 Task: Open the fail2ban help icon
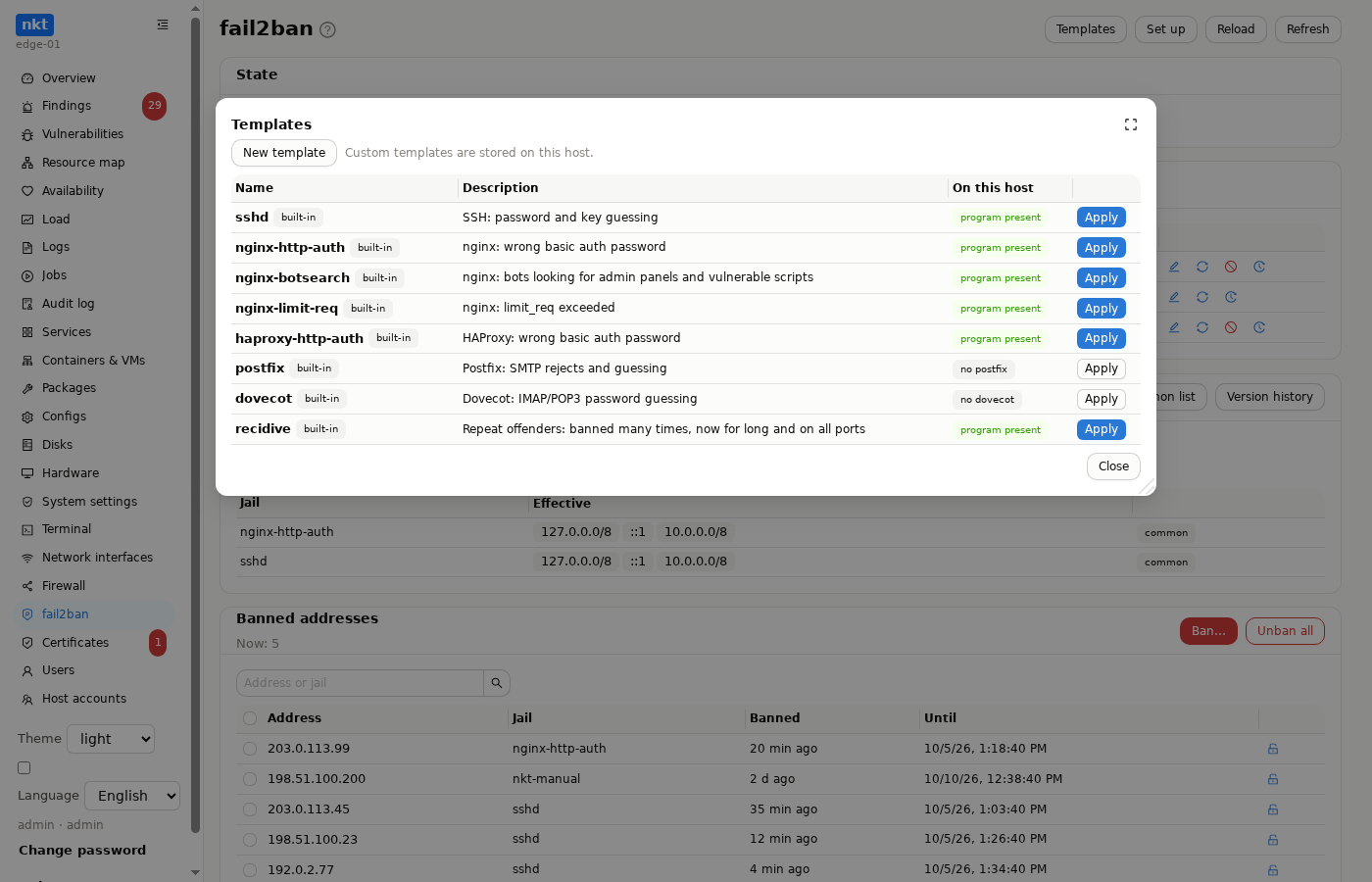[328, 29]
